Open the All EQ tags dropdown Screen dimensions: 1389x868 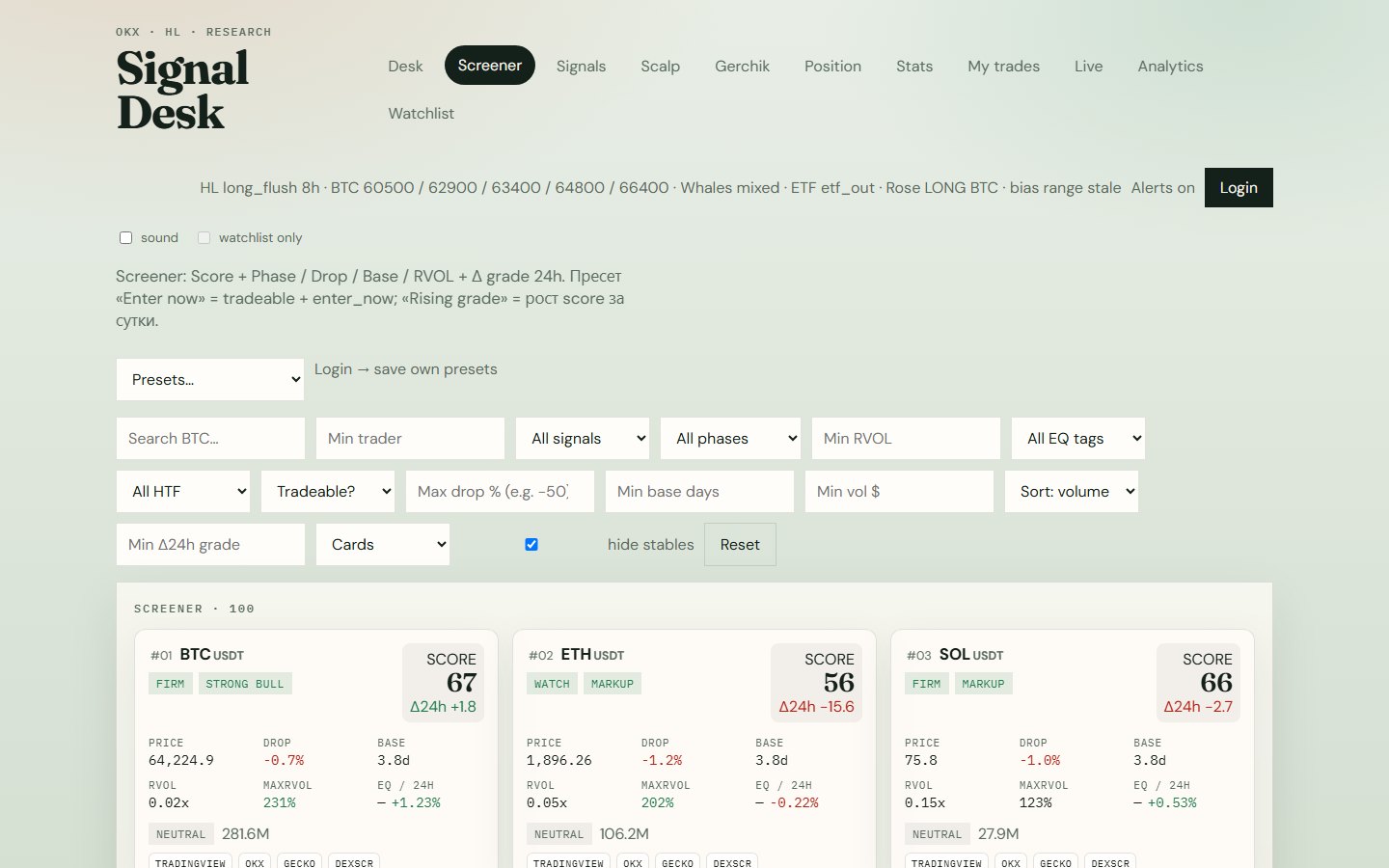(x=1078, y=439)
